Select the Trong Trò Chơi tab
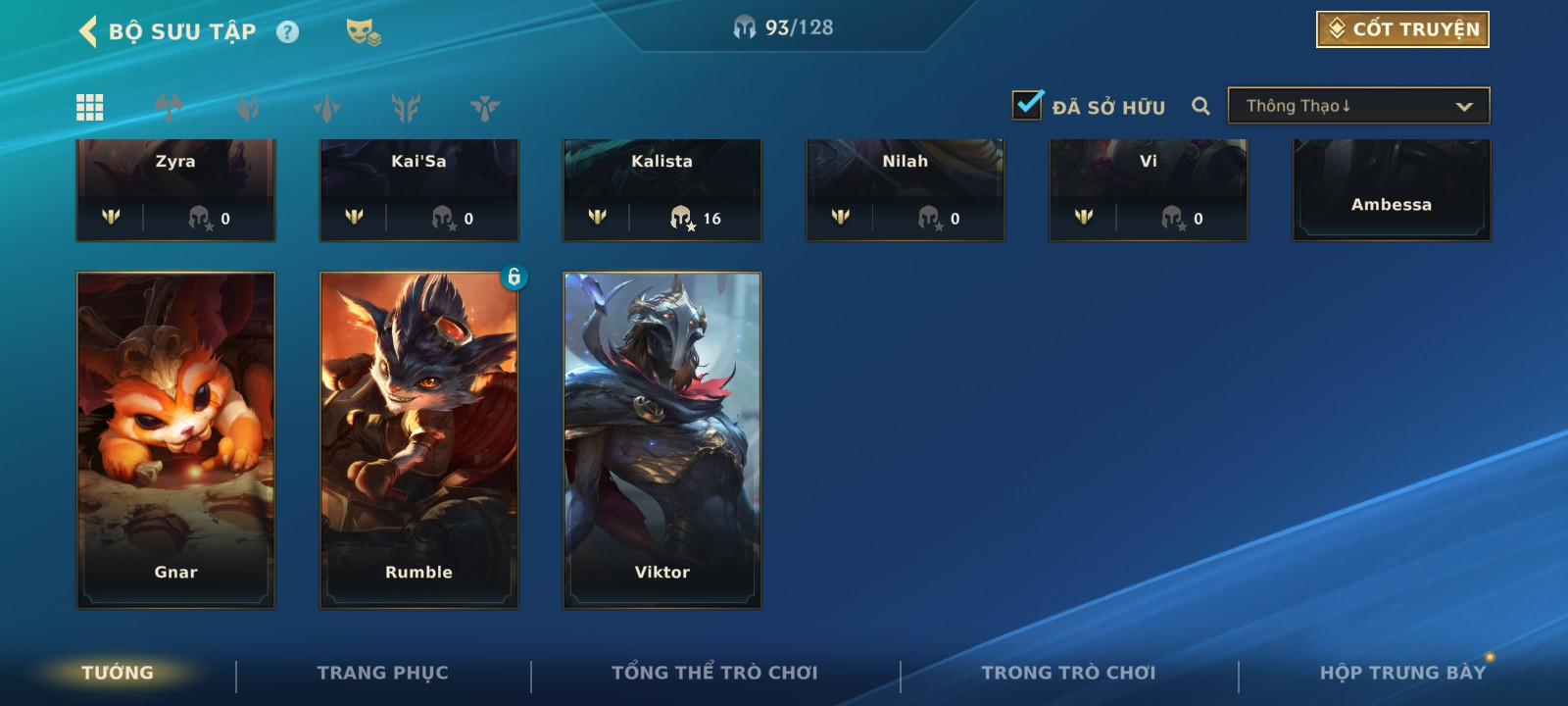This screenshot has width=1568, height=706. click(x=1068, y=673)
